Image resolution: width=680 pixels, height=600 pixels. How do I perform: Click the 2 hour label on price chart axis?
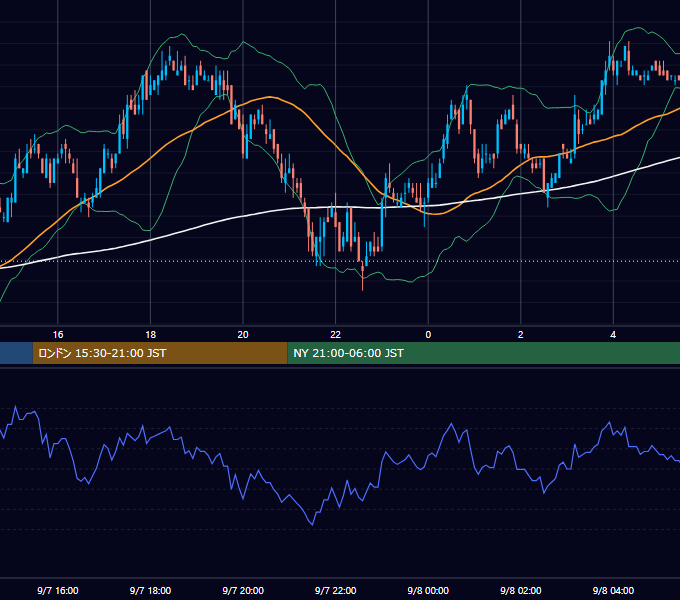coord(520,335)
